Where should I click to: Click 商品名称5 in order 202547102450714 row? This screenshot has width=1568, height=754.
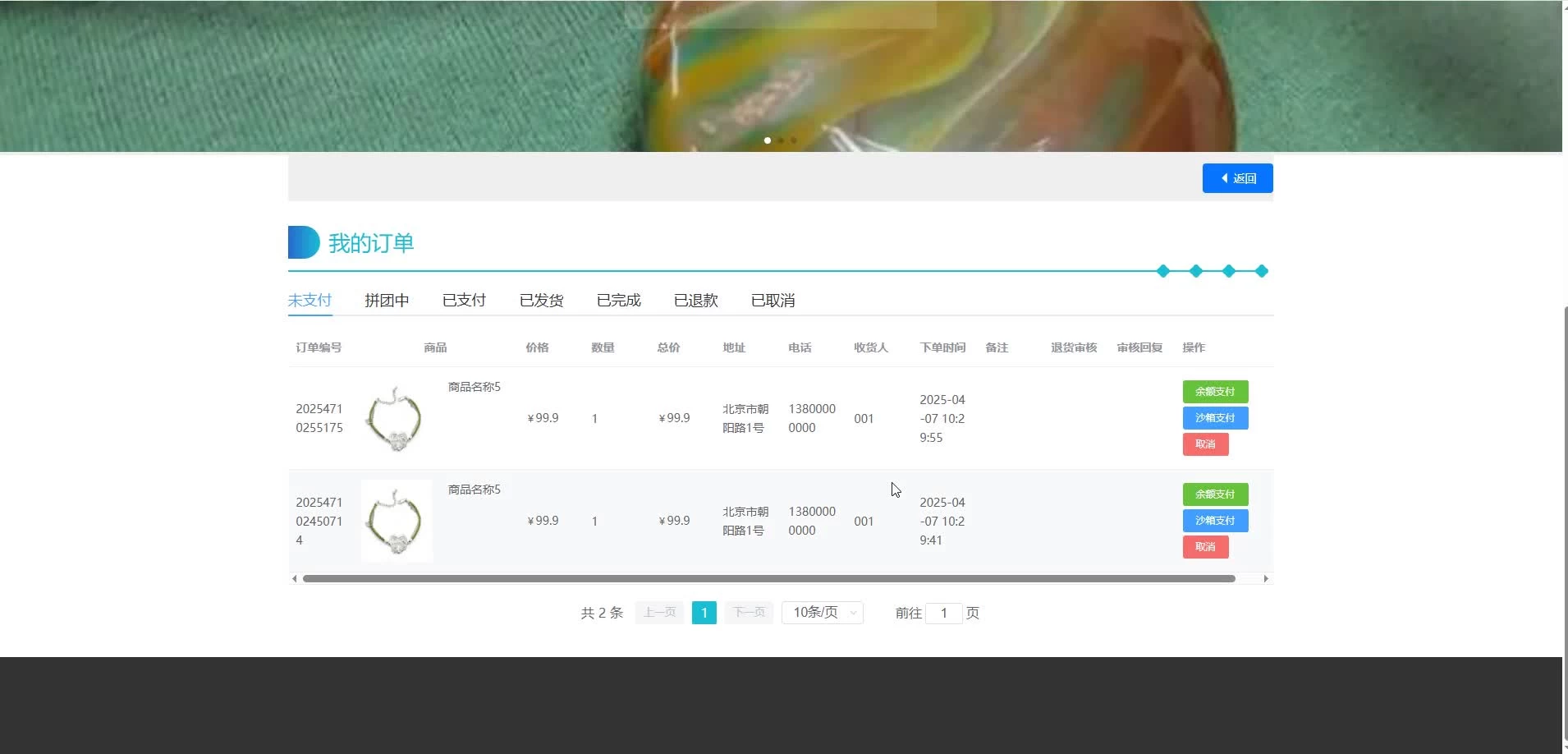474,490
